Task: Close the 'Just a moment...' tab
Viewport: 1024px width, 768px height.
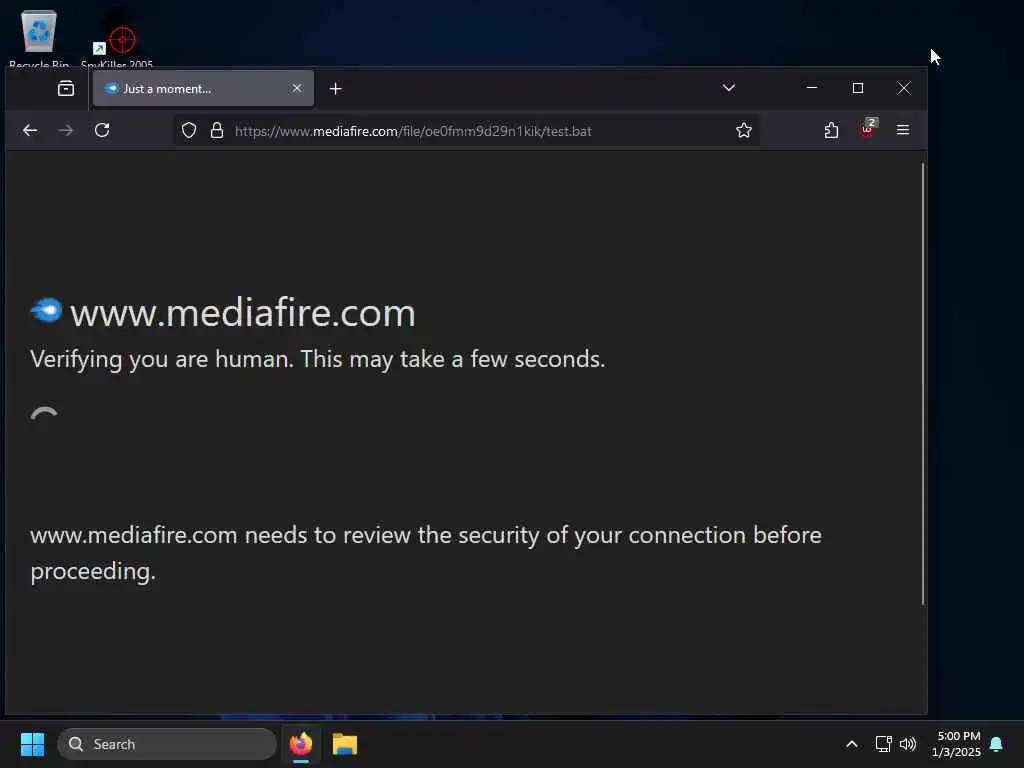Action: [x=296, y=88]
